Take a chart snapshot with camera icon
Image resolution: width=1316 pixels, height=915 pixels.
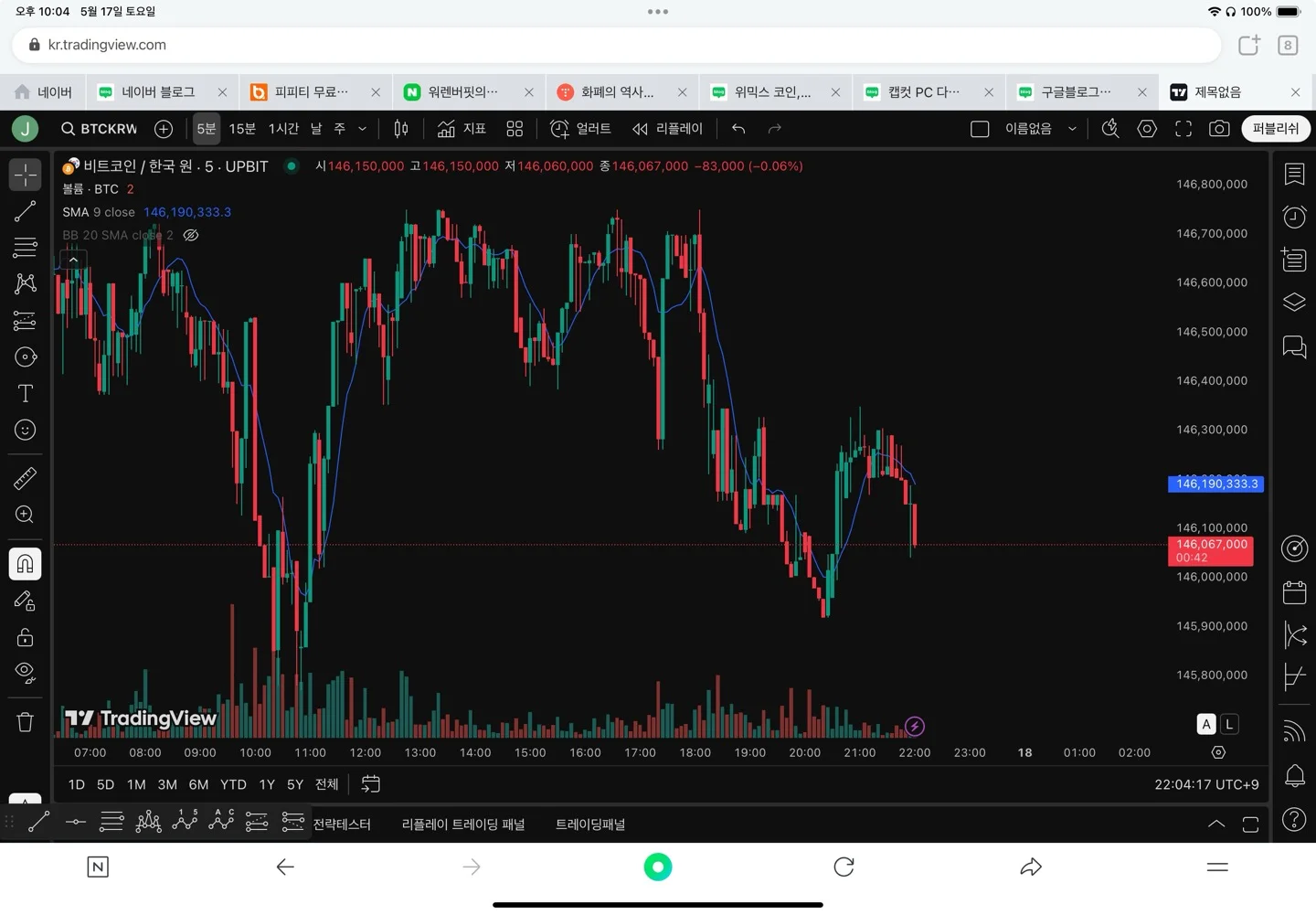click(1219, 129)
